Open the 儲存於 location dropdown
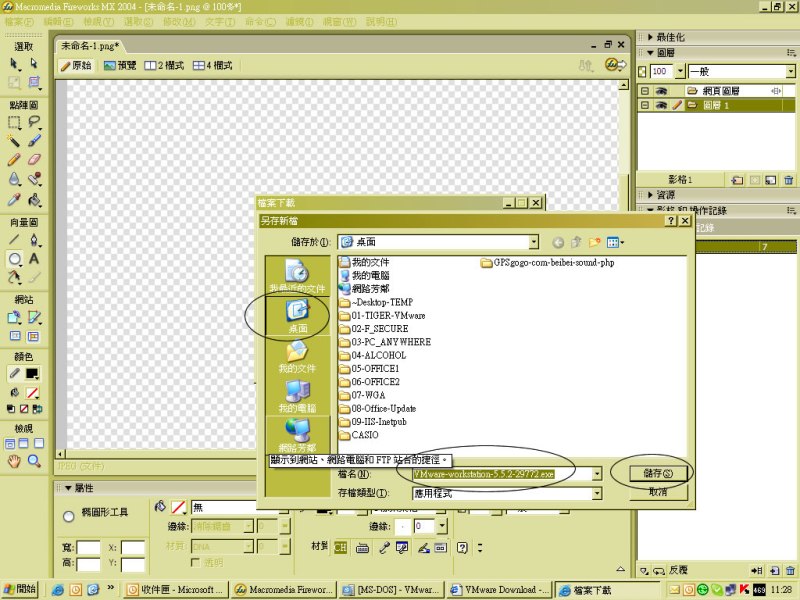The width and height of the screenshot is (800, 600). point(533,242)
